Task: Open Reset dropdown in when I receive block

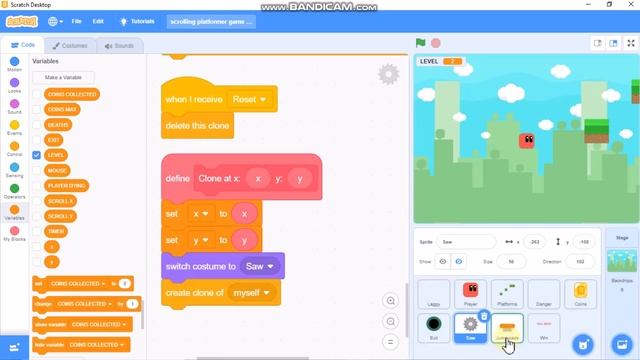Action: [249, 99]
